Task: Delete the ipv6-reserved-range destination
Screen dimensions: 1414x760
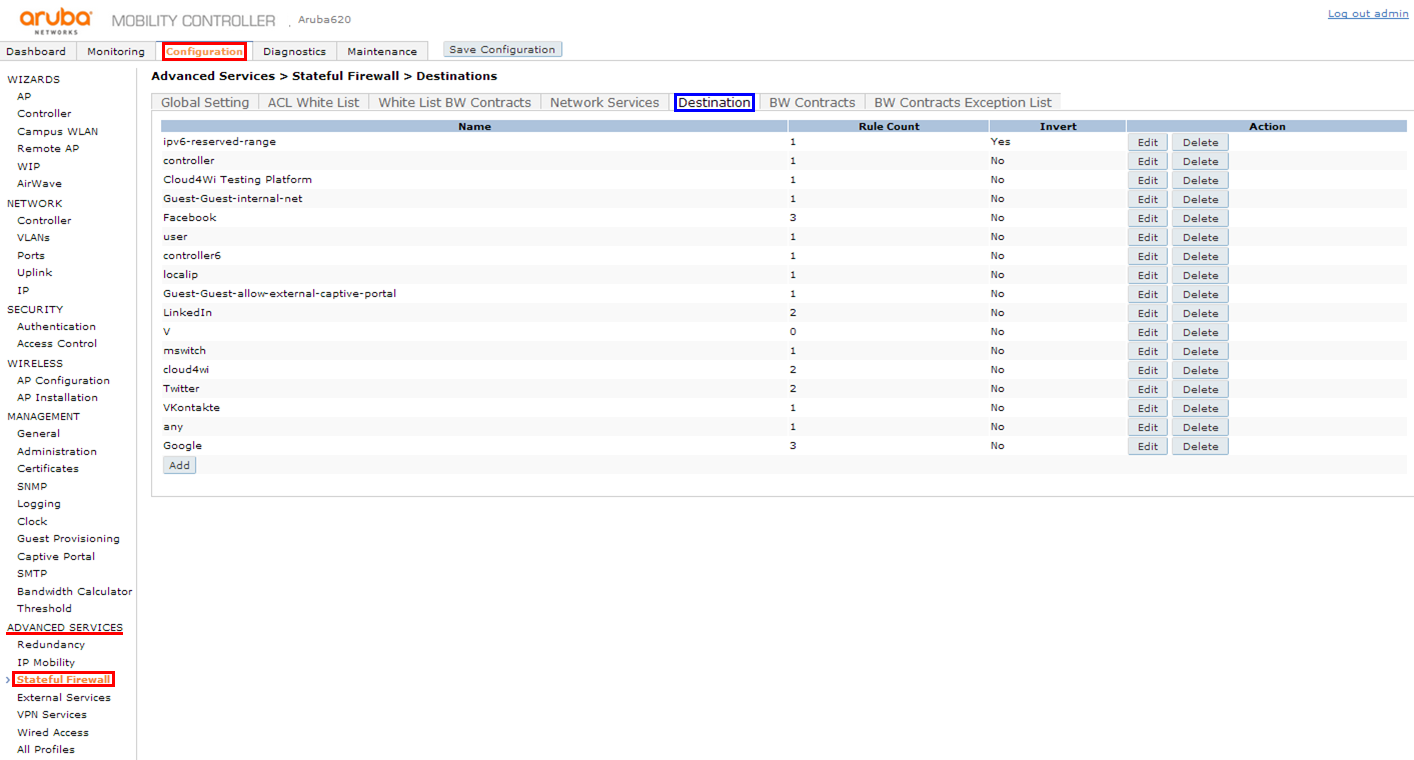Action: pos(1199,142)
